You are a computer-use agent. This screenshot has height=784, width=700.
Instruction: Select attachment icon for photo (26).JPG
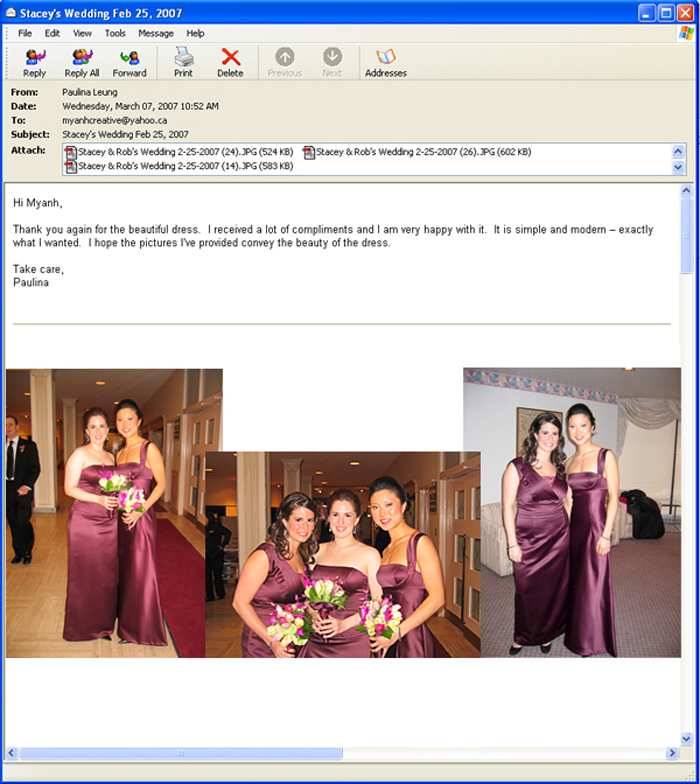(309, 152)
